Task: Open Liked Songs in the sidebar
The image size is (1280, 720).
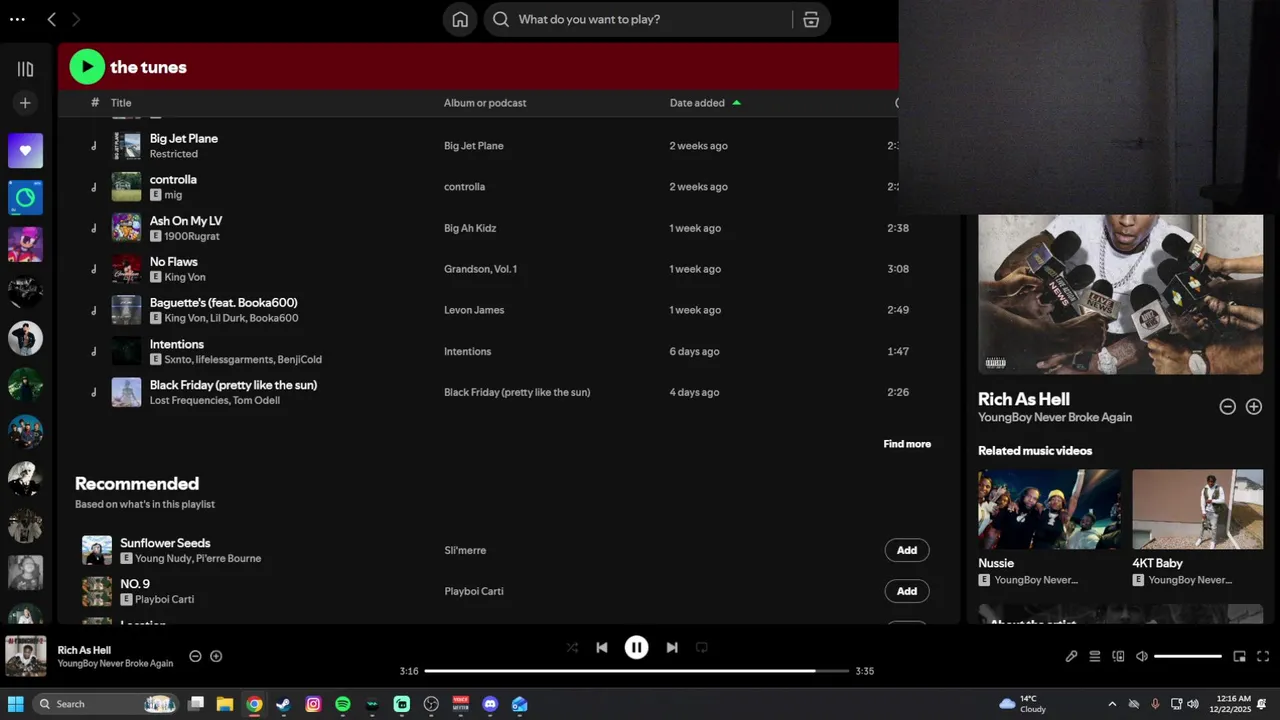Action: tap(25, 150)
